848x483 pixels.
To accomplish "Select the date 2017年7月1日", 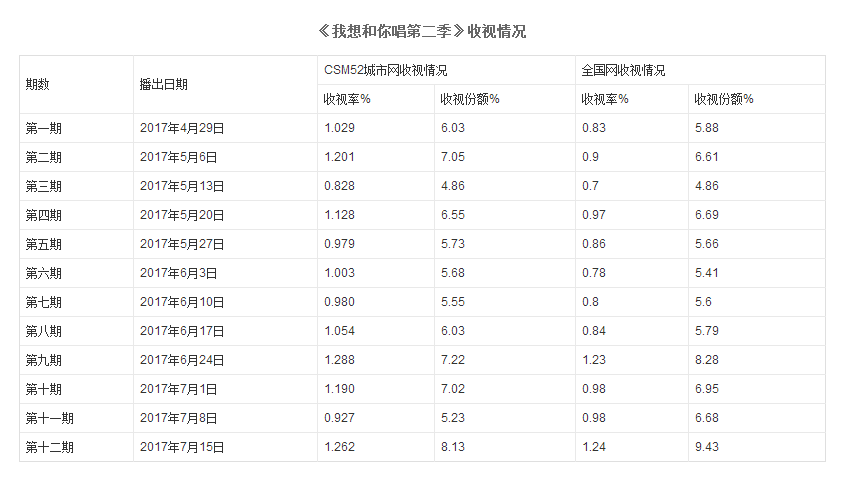I will tap(179, 389).
